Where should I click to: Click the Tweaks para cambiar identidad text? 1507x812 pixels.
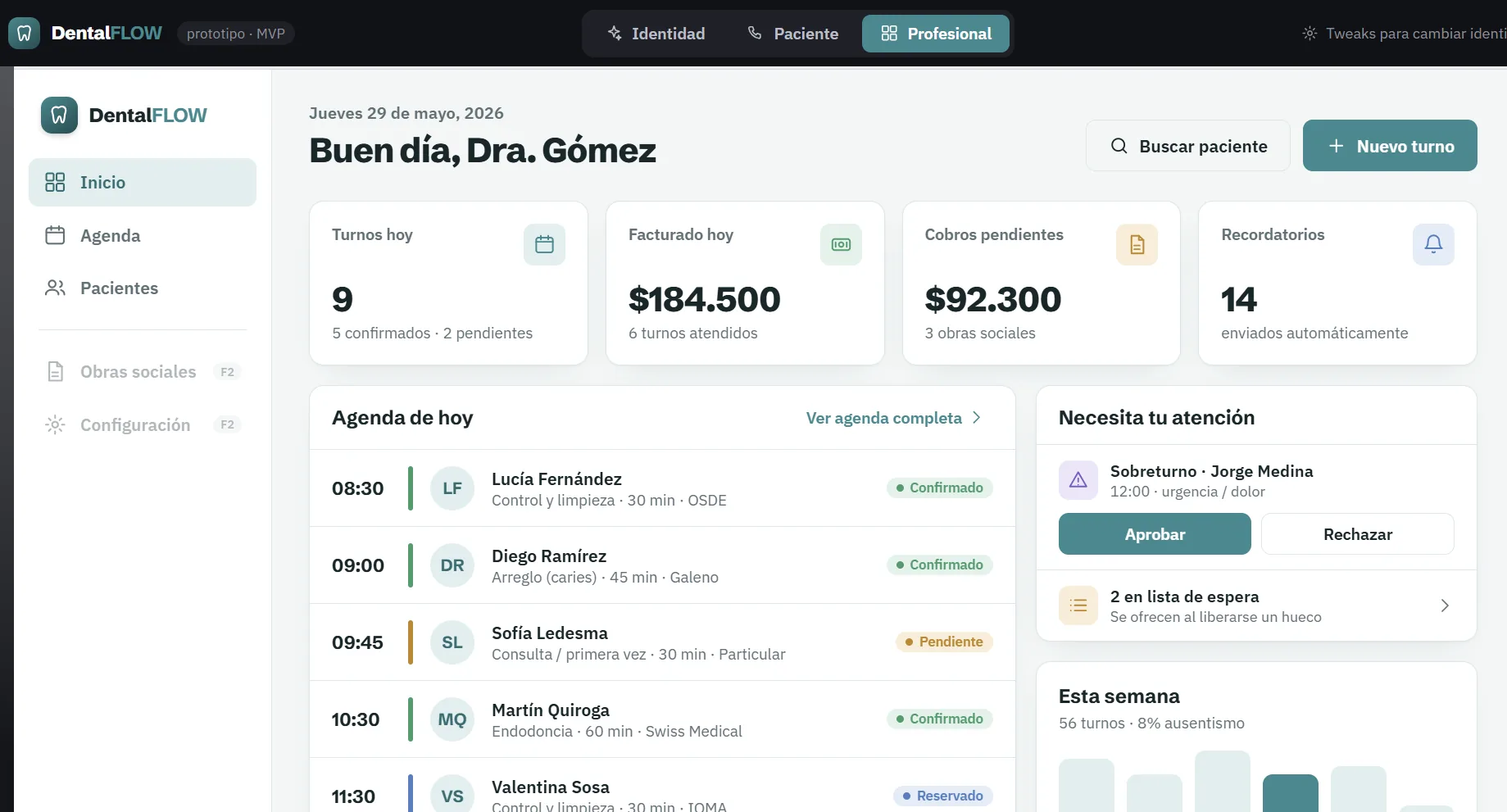pyautogui.click(x=1416, y=34)
